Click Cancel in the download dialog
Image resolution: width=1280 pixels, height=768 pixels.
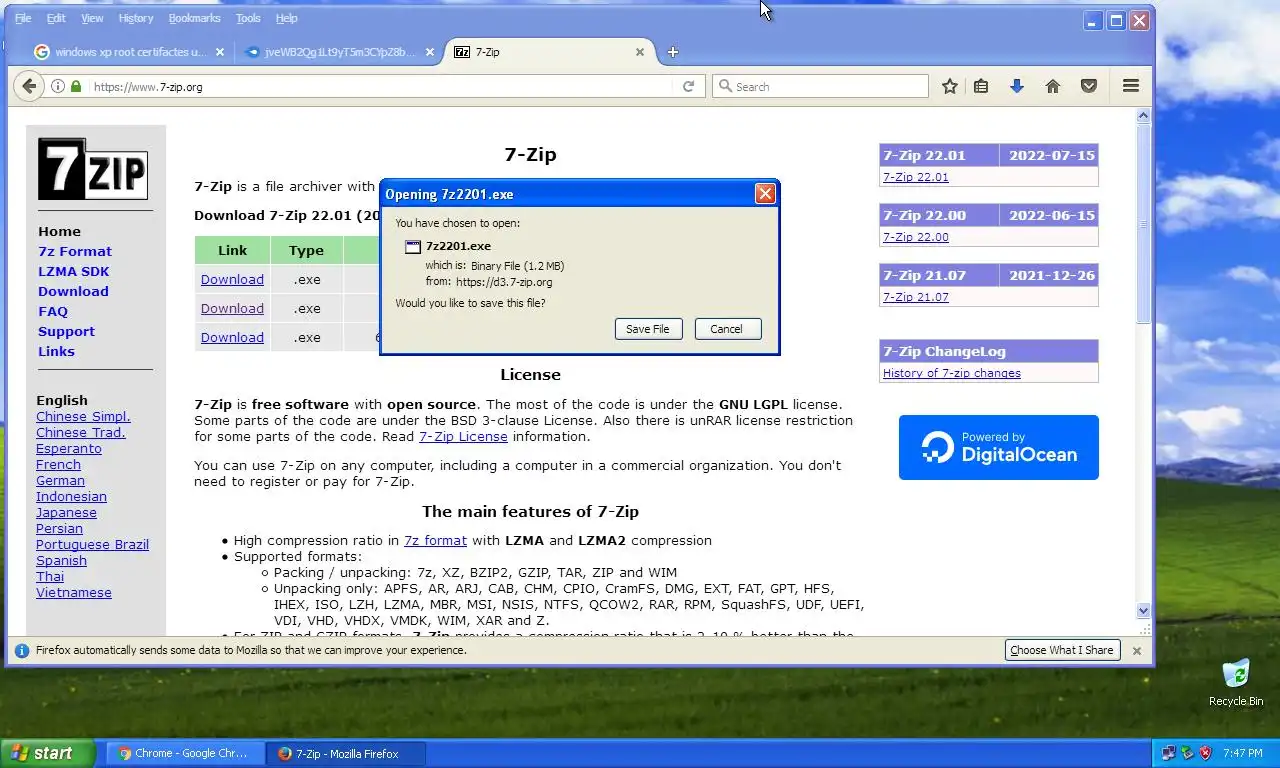point(726,329)
